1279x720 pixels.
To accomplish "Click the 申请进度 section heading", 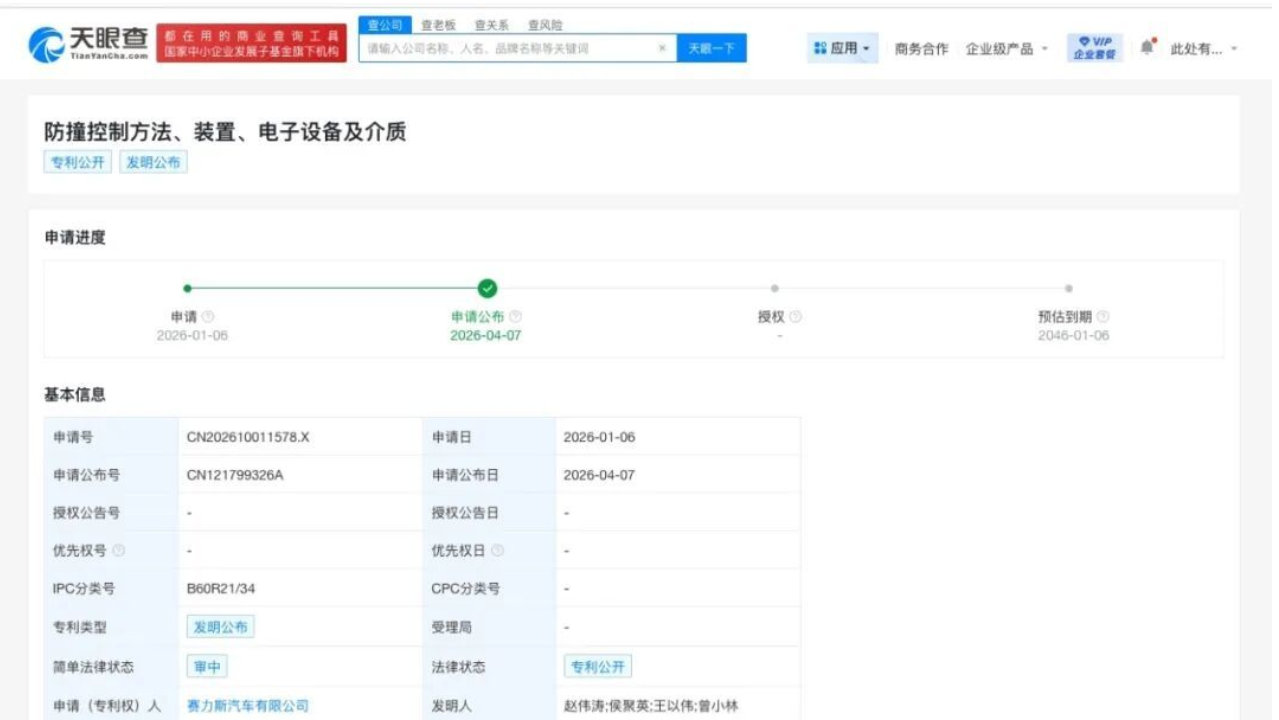I will pos(75,237).
